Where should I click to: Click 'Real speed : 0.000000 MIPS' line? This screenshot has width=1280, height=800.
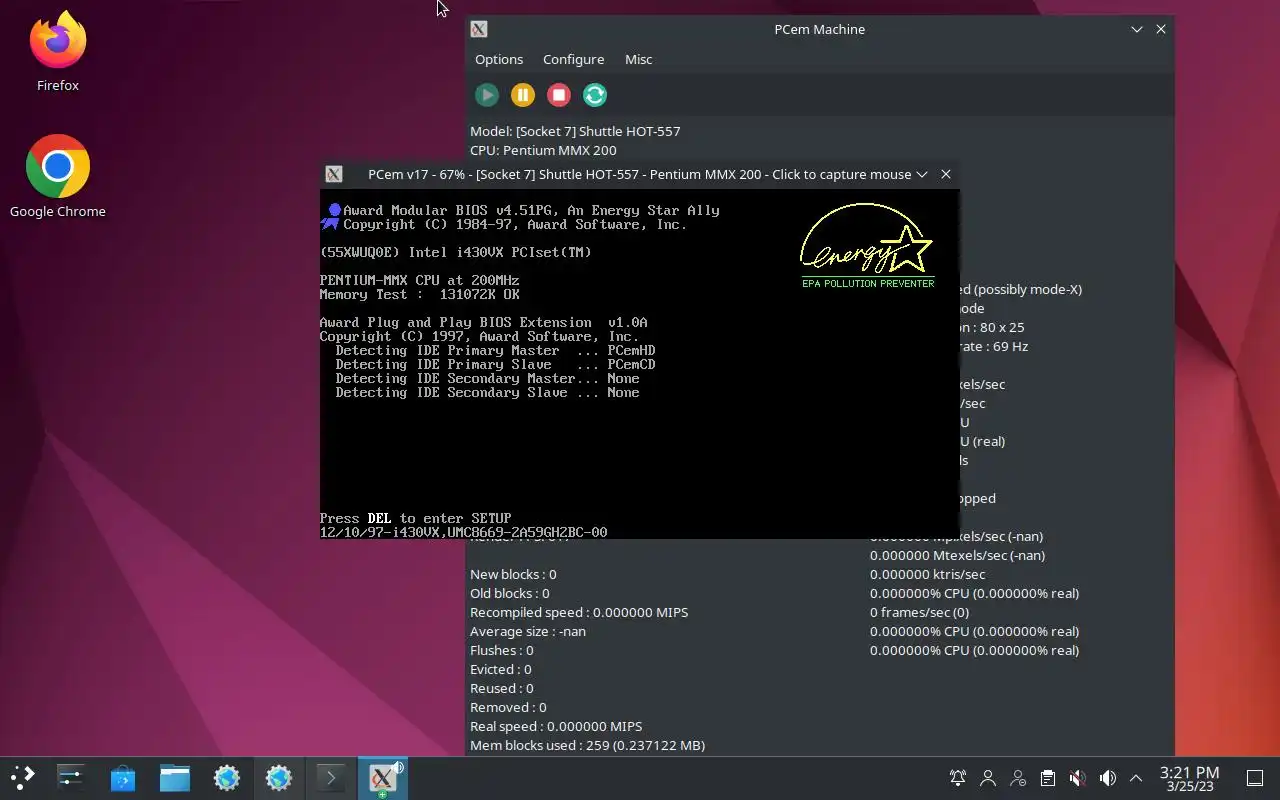tap(556, 726)
